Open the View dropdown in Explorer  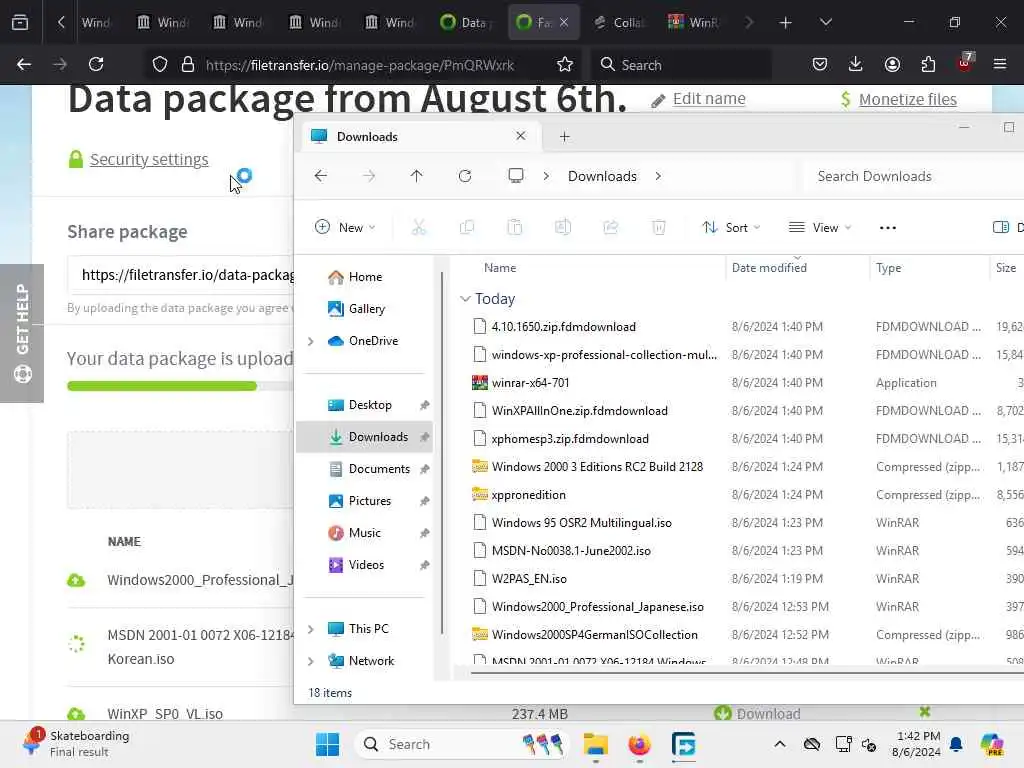coord(820,227)
